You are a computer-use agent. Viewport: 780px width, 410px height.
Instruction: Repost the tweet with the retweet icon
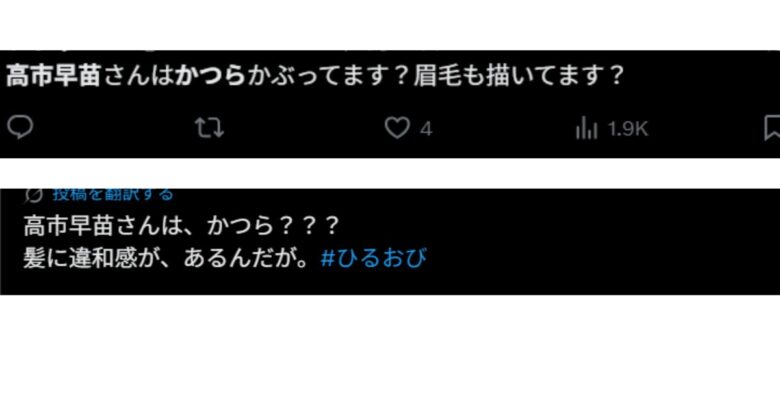(209, 128)
